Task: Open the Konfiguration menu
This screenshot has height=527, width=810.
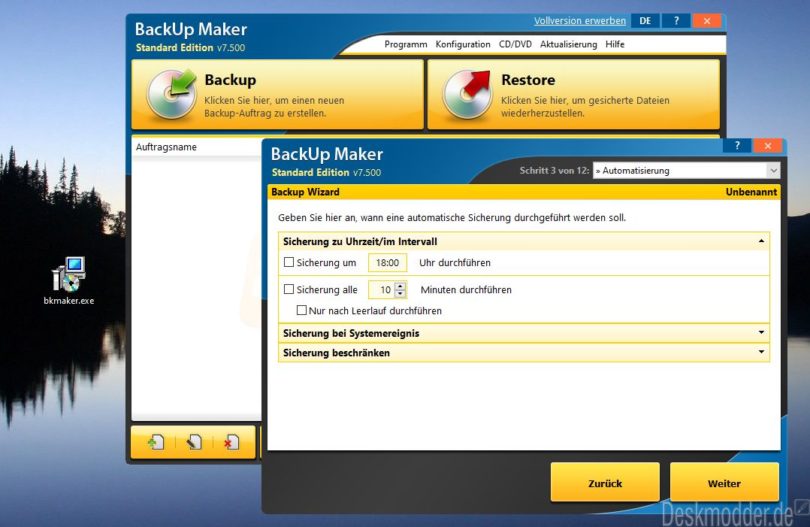Action: tap(463, 45)
